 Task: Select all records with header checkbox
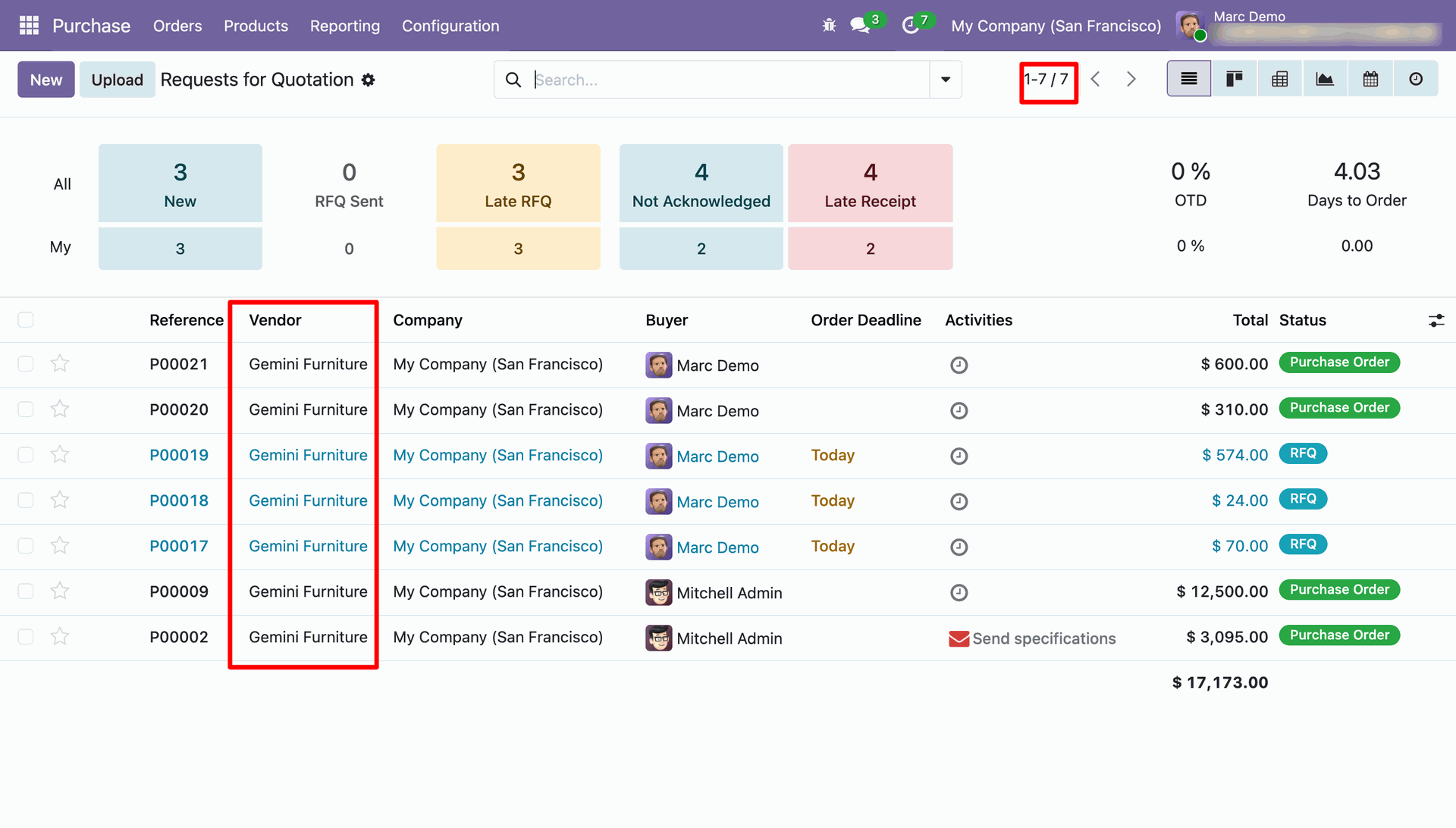click(x=26, y=320)
